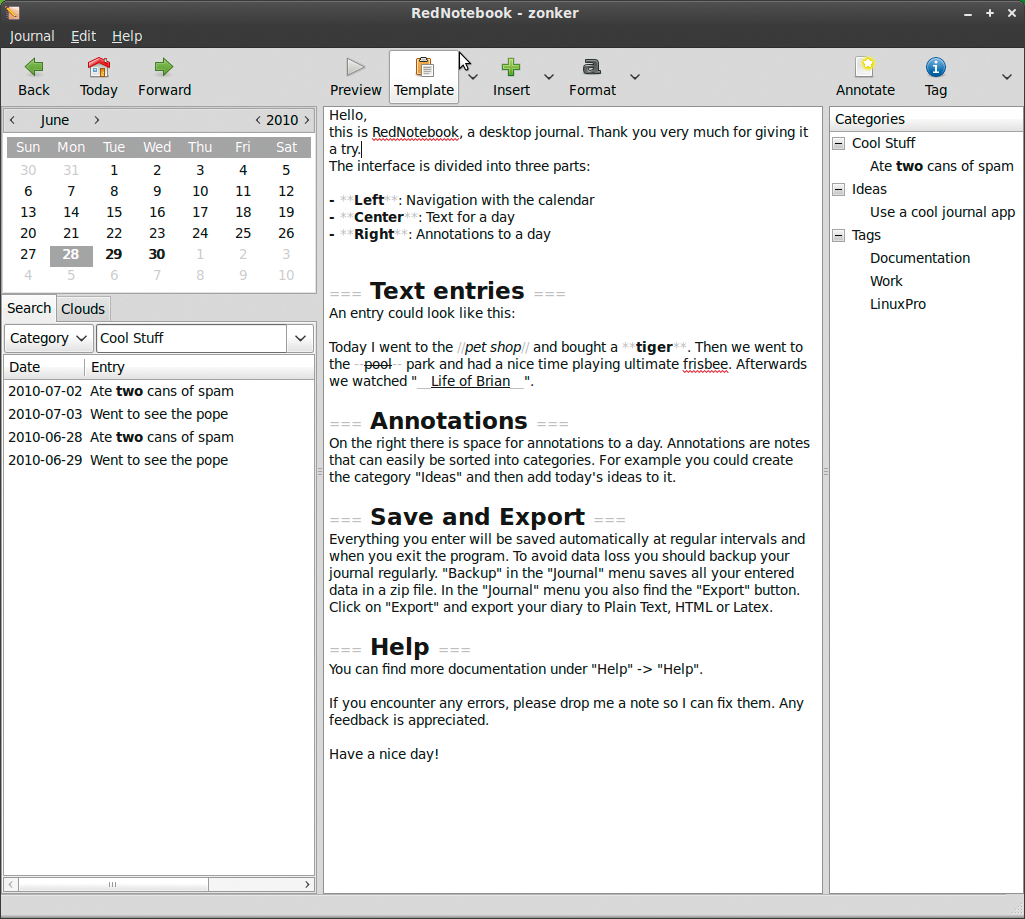Image resolution: width=1025 pixels, height=919 pixels.
Task: Collapse the Ideas category
Action: tap(839, 190)
